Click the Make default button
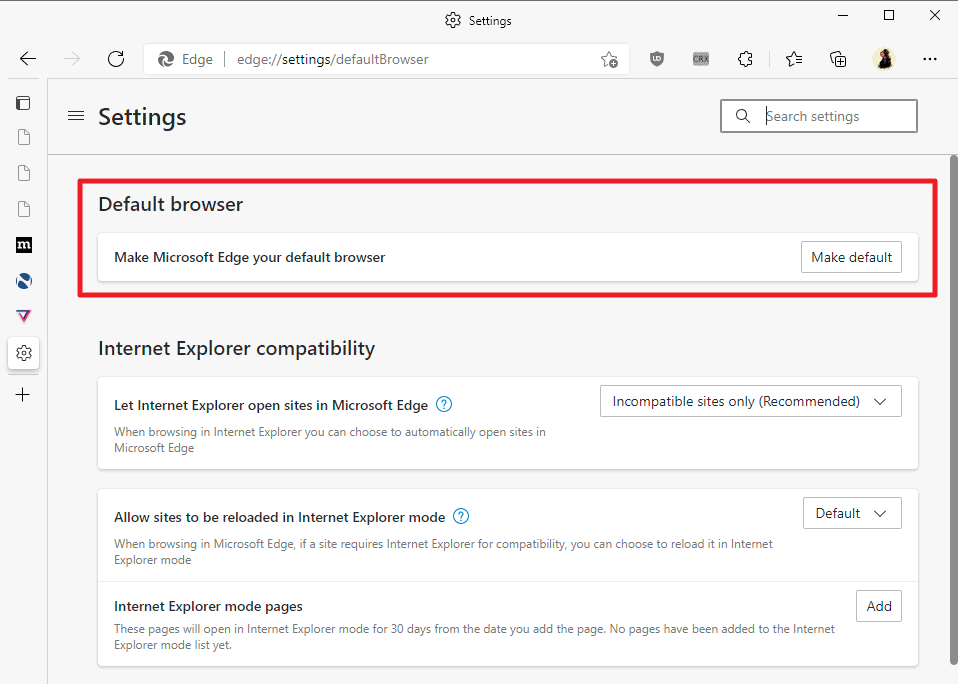The height and width of the screenshot is (684, 958). click(851, 257)
